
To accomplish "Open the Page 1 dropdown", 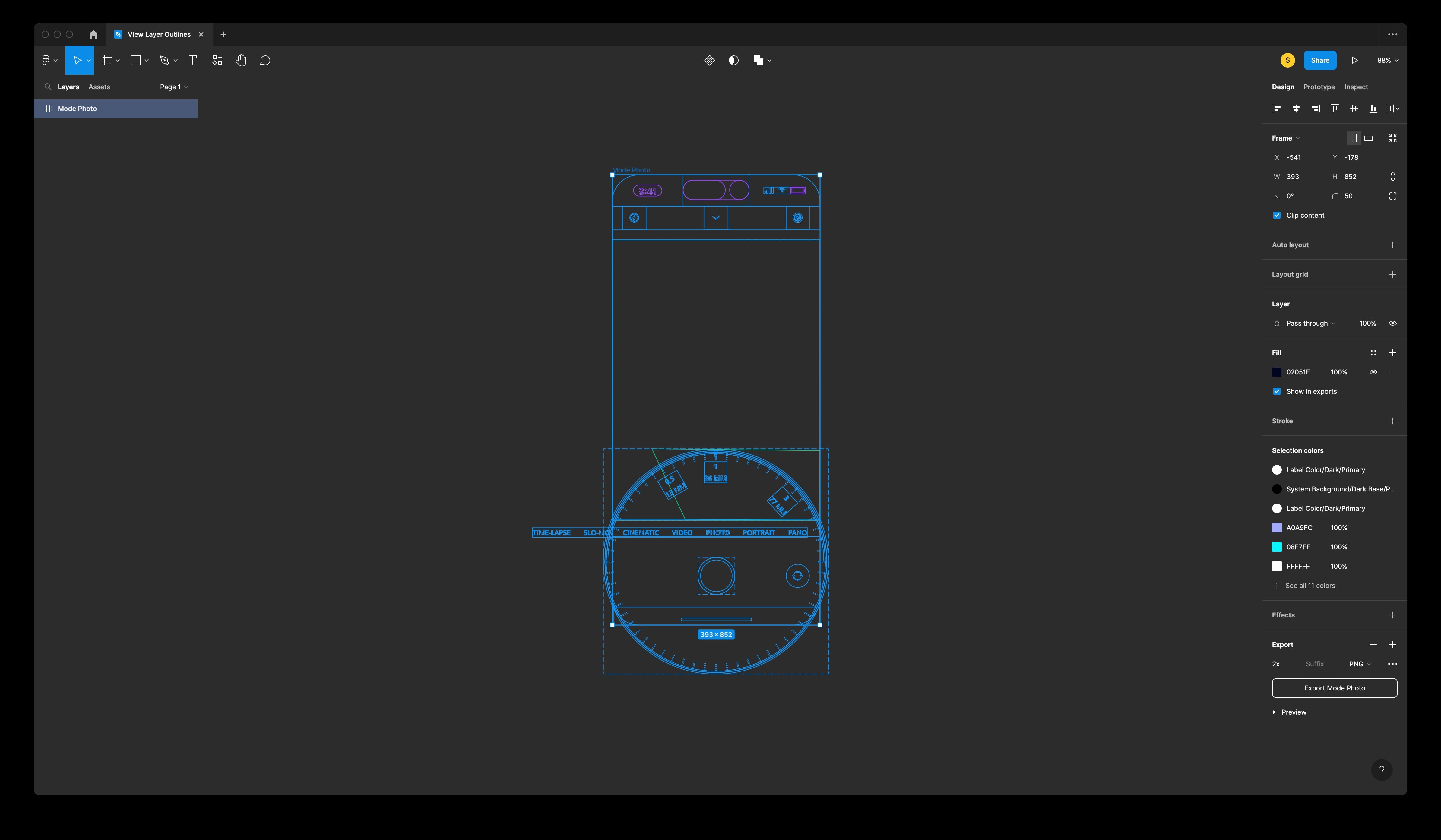I will coord(173,87).
